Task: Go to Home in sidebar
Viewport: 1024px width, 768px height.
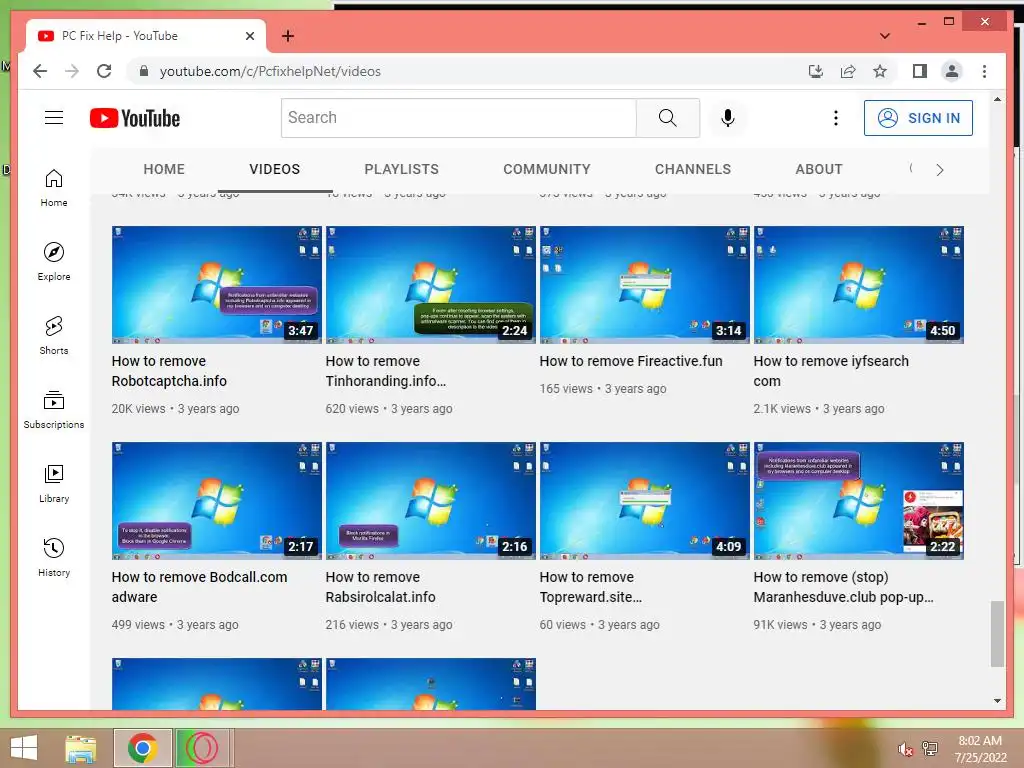Action: click(x=54, y=188)
